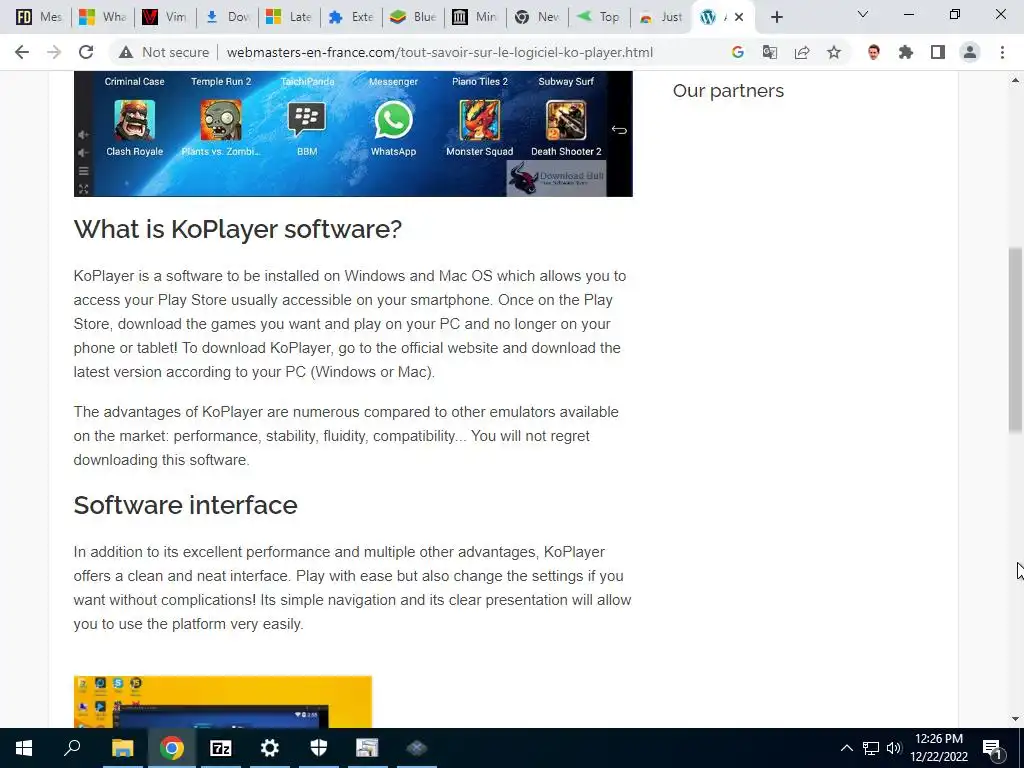Switch to the 'Blue' BlueStacks tab
This screenshot has height=768, width=1024.
pyautogui.click(x=413, y=17)
